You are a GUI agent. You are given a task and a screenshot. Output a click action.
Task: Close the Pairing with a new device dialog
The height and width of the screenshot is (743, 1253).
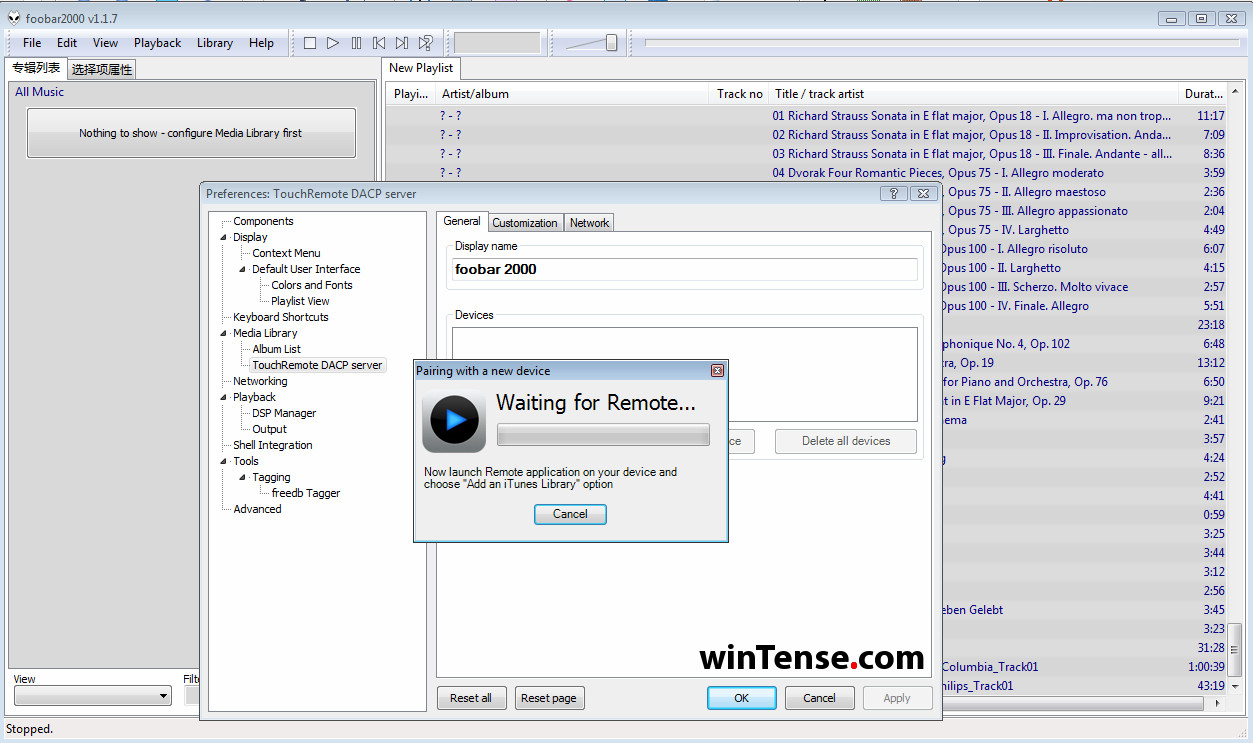coord(717,371)
